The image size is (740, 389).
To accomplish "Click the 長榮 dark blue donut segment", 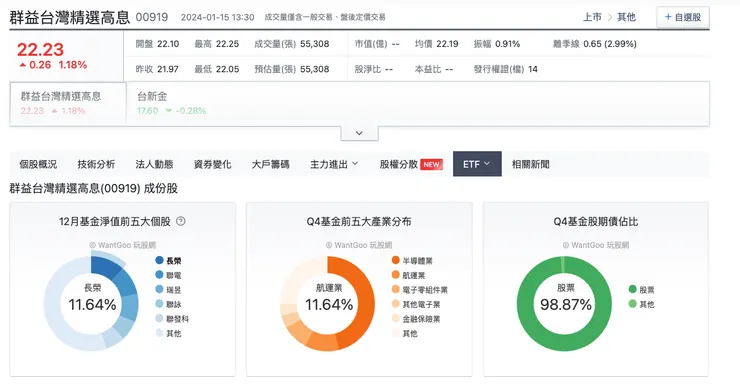I will coord(106,266).
